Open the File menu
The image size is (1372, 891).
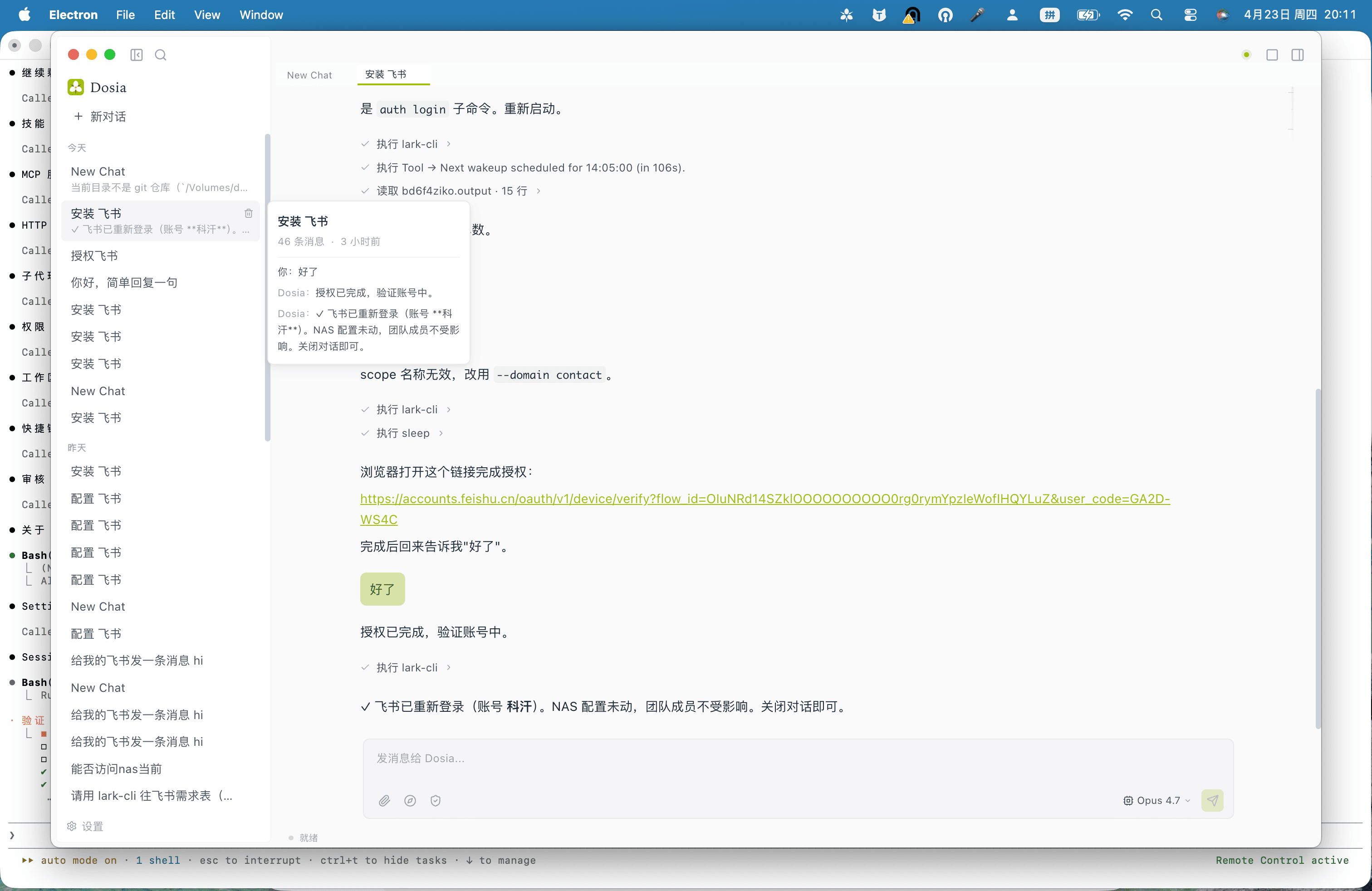[125, 15]
